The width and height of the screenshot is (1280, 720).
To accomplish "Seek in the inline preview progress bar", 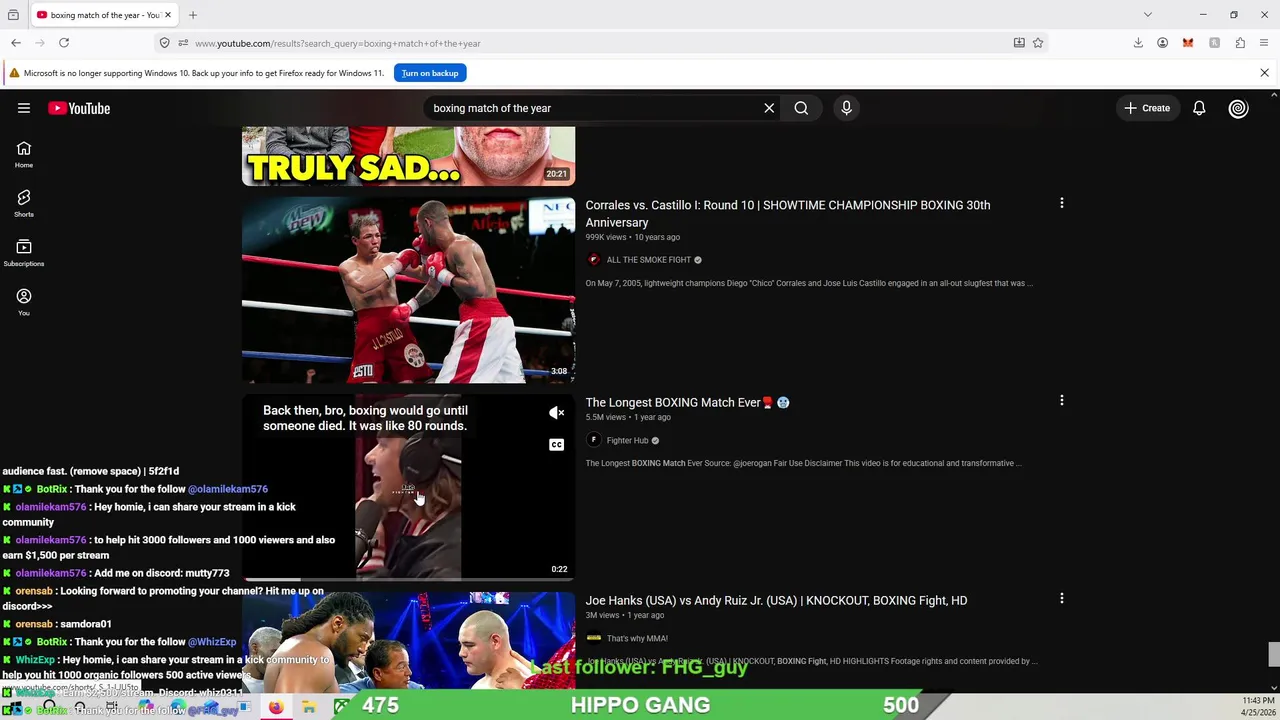I will tap(408, 579).
